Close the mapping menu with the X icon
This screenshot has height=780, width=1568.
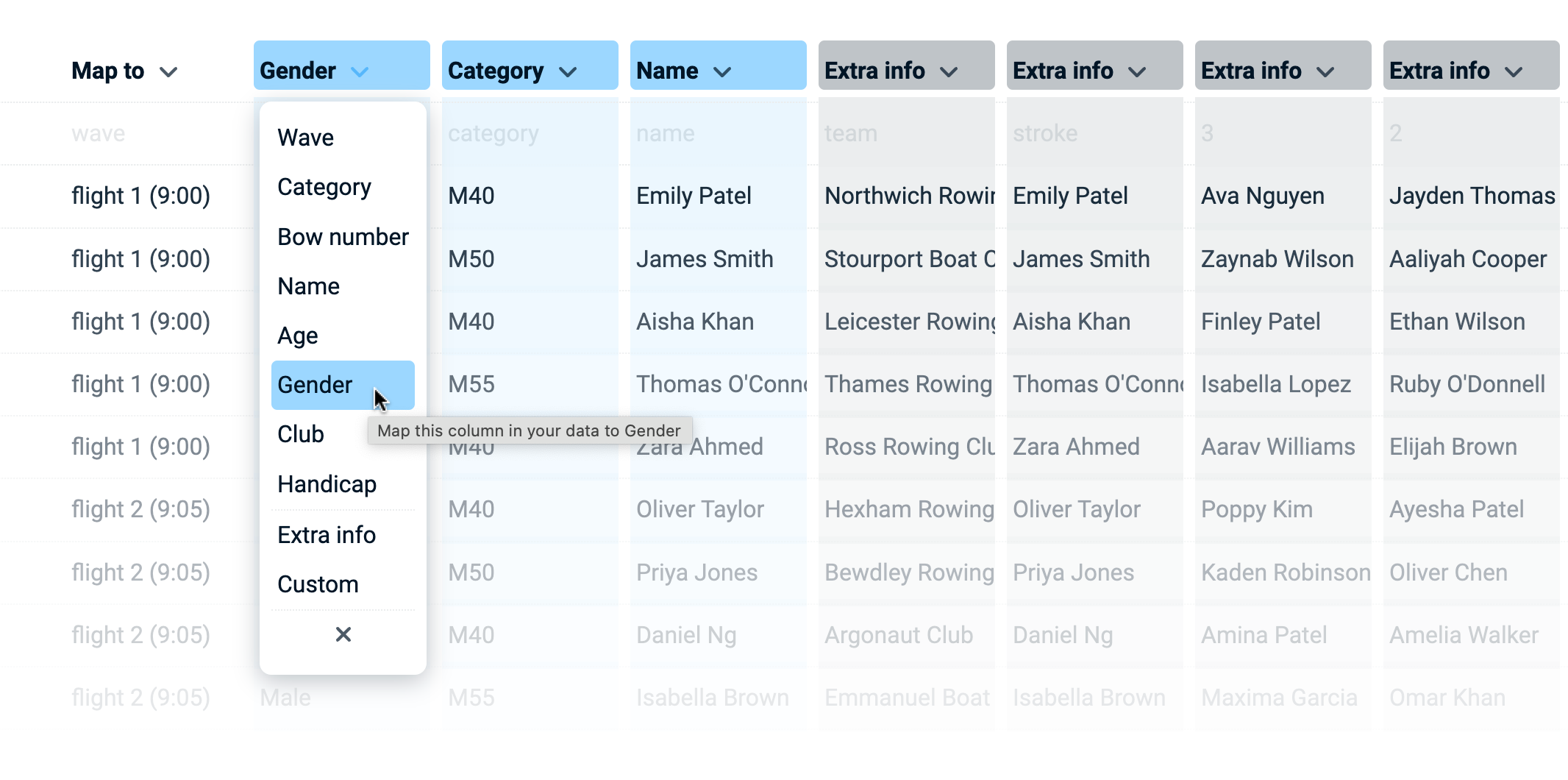(343, 634)
